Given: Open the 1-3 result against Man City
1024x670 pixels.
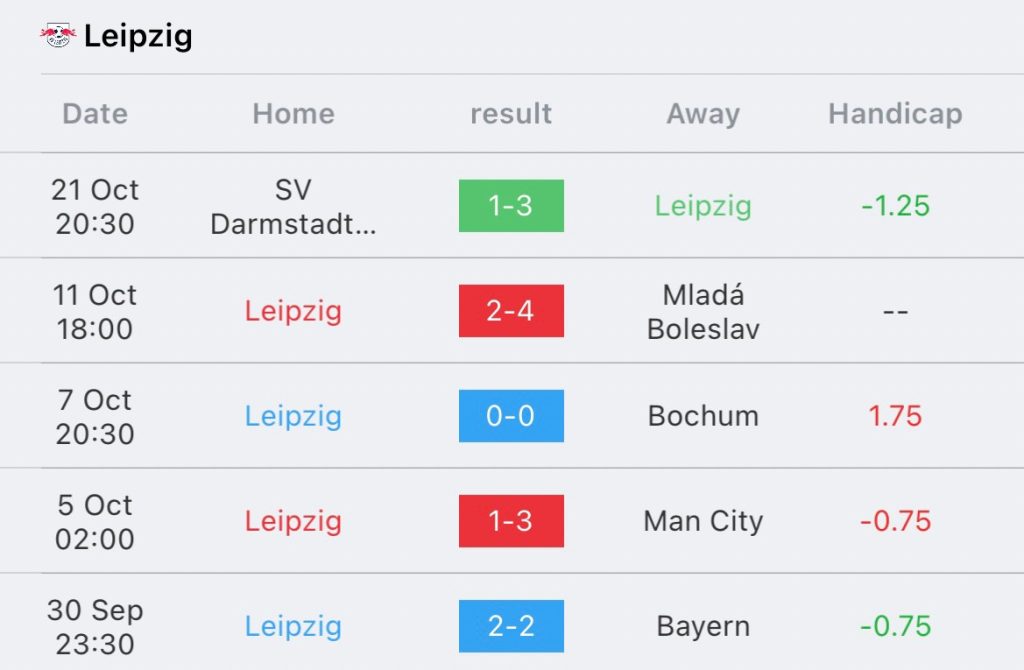Looking at the screenshot, I should (x=511, y=521).
